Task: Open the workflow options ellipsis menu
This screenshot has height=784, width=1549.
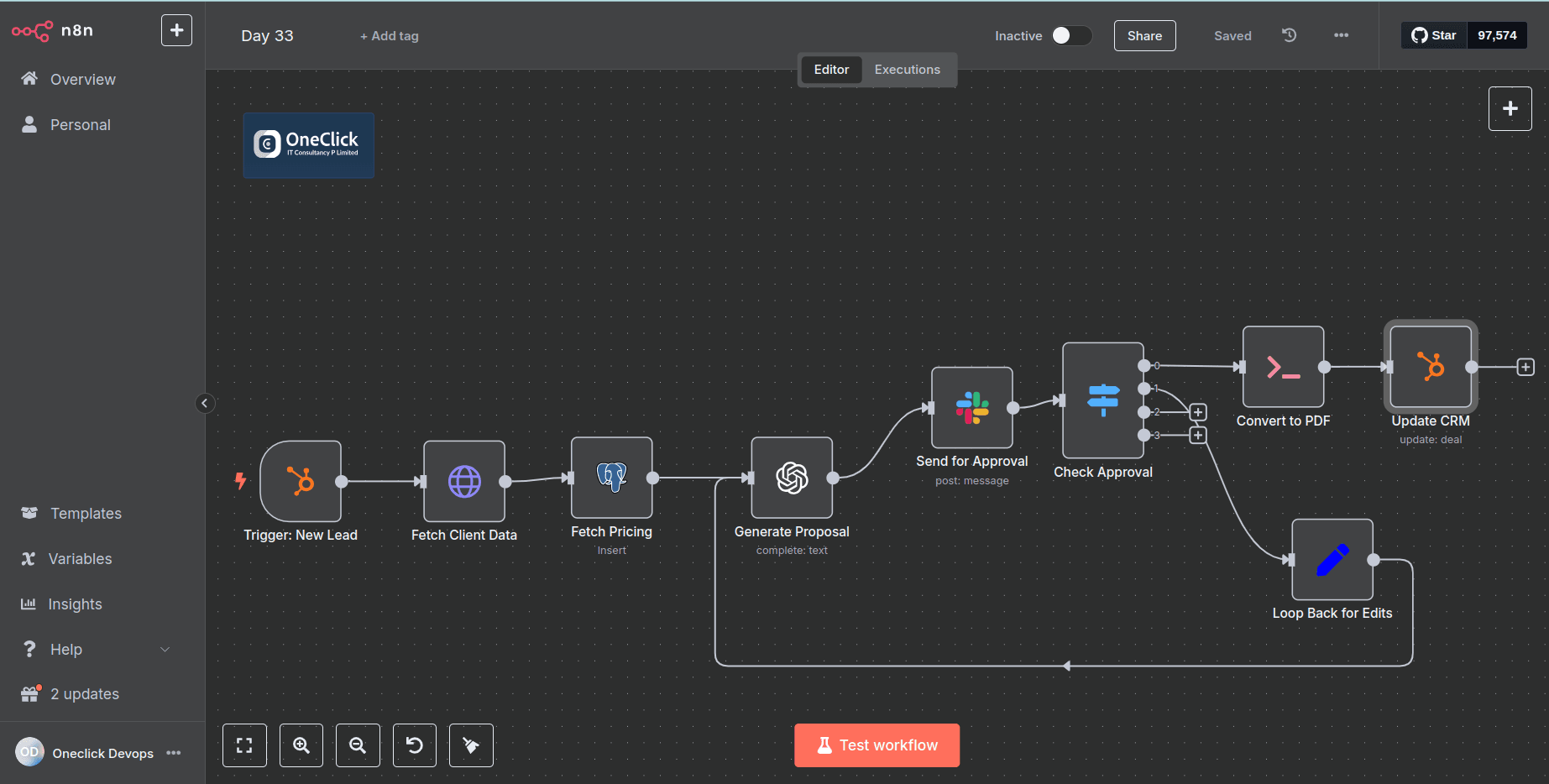Action: [x=1341, y=35]
